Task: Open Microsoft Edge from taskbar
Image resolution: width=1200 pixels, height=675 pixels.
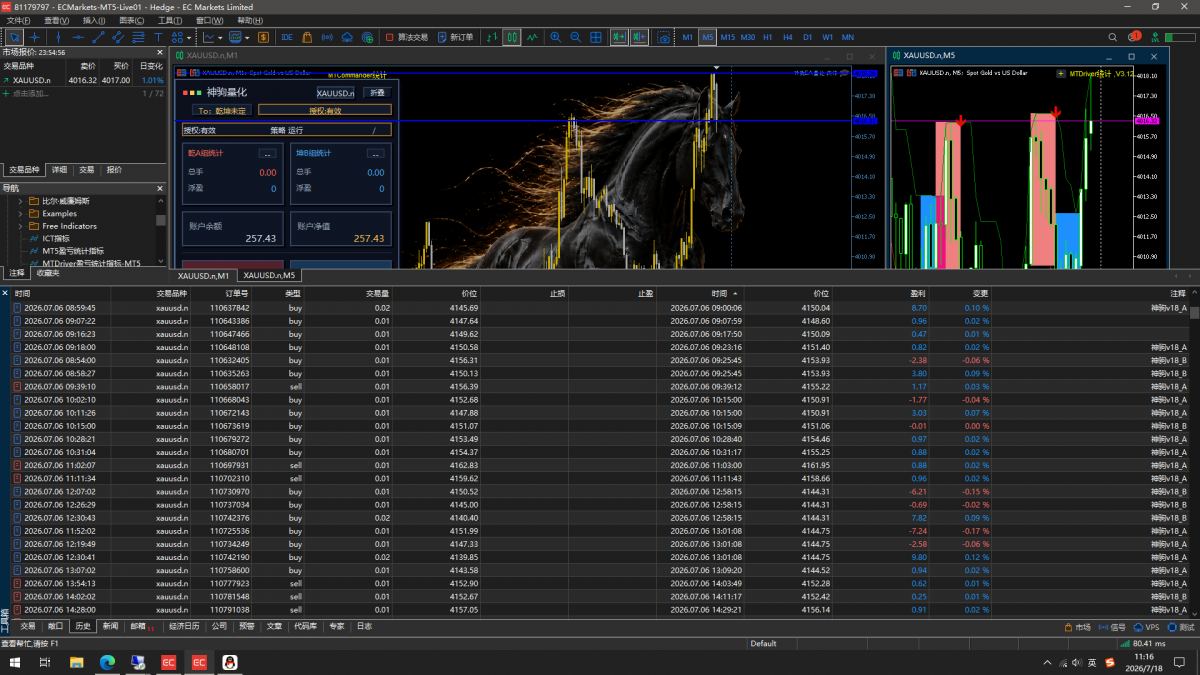Action: (x=107, y=662)
